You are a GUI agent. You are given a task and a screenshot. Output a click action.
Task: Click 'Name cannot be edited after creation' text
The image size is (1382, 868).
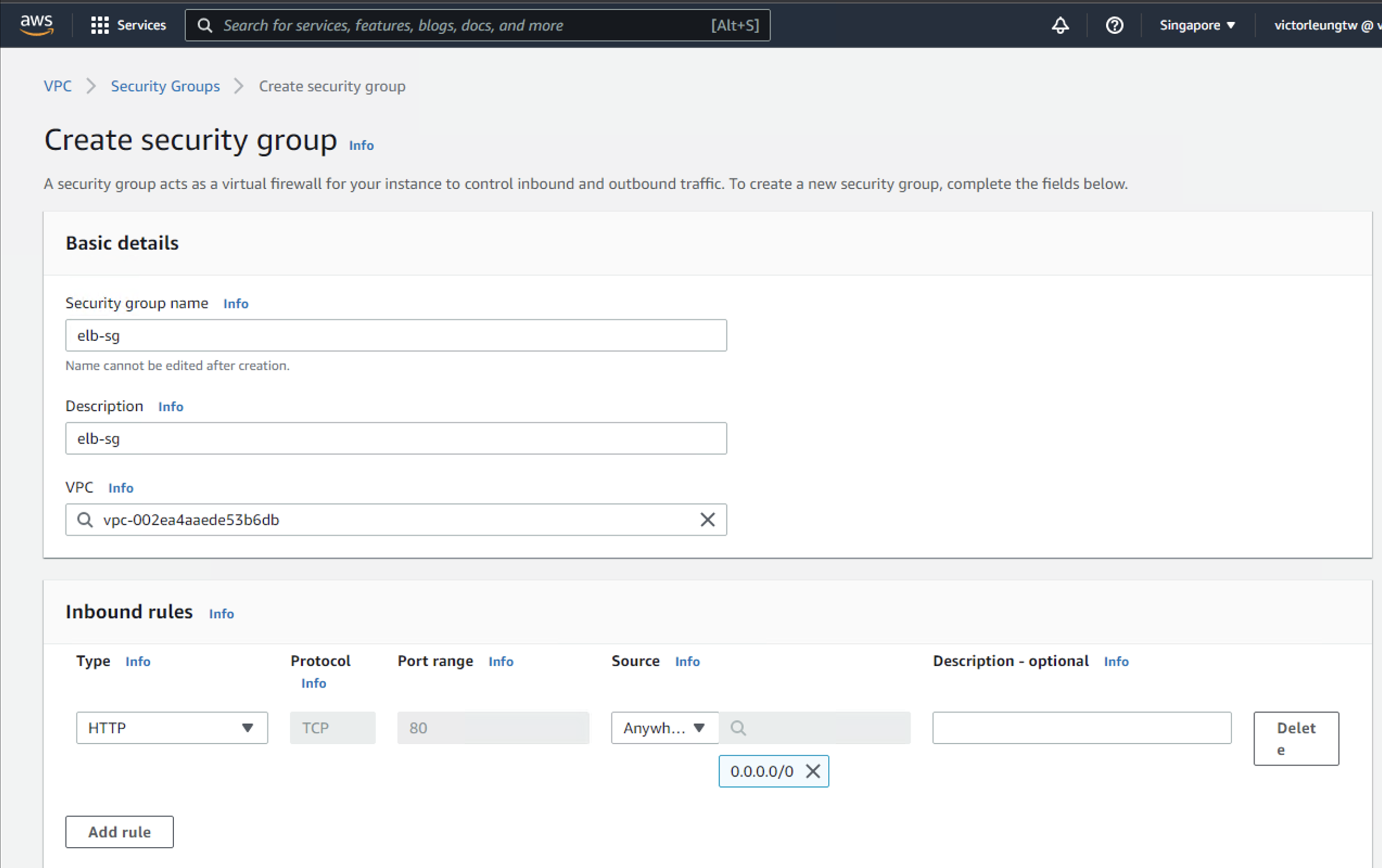177,366
